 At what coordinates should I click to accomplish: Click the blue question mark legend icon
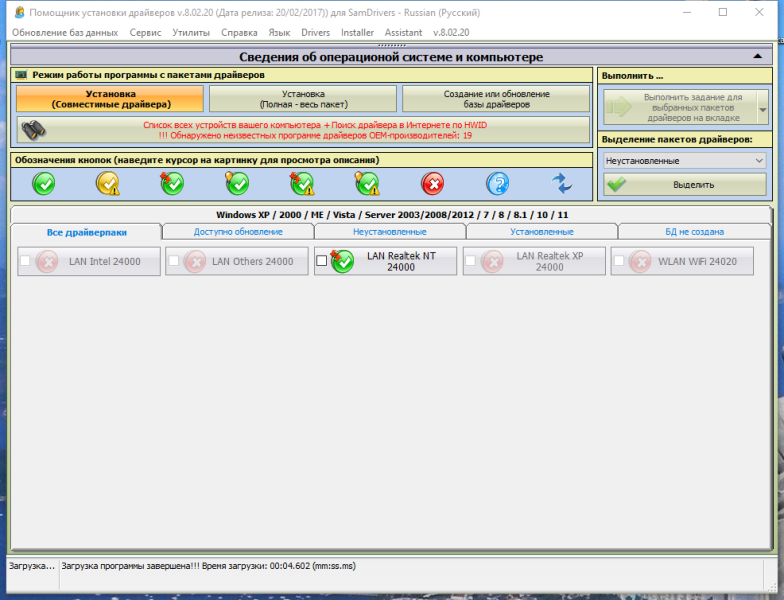point(498,184)
